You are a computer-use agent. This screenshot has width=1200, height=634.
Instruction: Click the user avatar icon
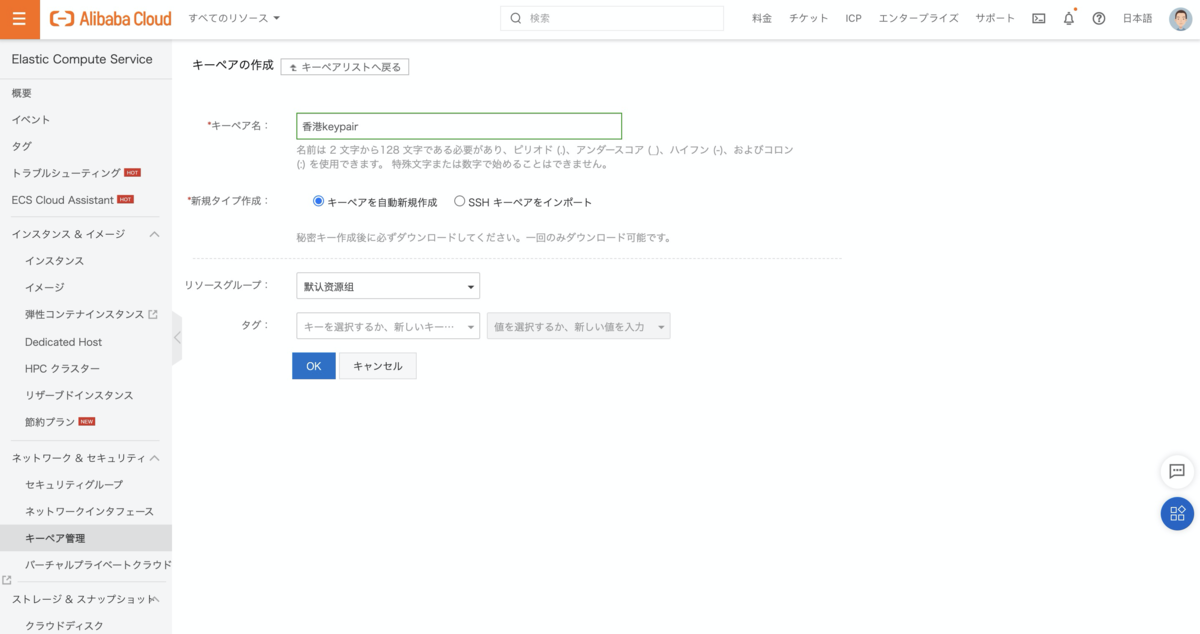1180,18
